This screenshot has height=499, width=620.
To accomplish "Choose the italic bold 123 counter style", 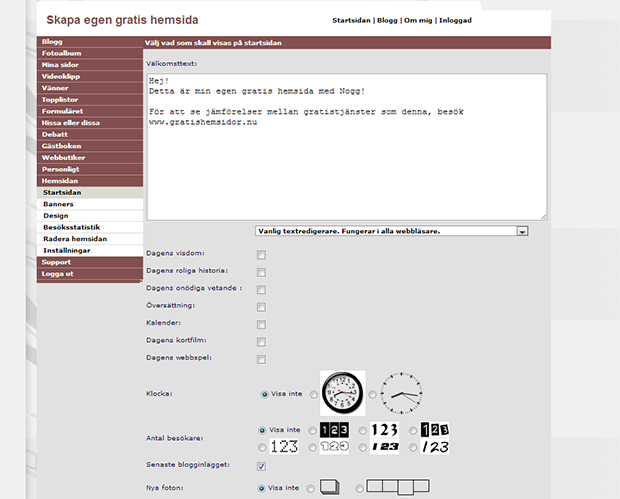I will pos(384,447).
